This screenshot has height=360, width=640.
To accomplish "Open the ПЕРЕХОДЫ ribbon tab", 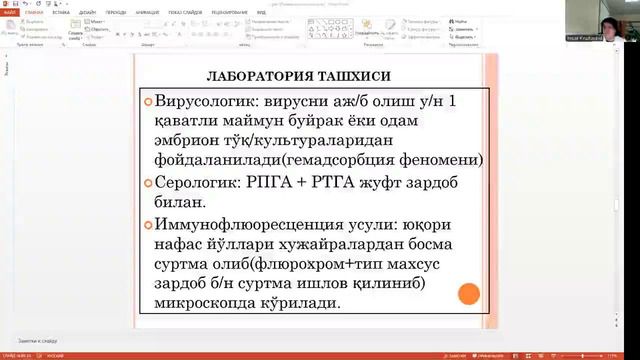I will 116,13.
